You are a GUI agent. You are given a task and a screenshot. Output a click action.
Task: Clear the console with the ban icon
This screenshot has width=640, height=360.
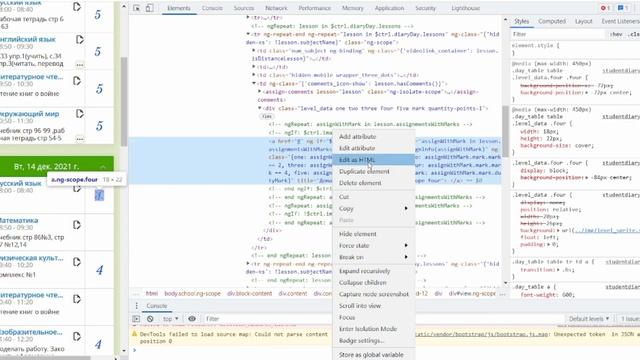(x=150, y=319)
